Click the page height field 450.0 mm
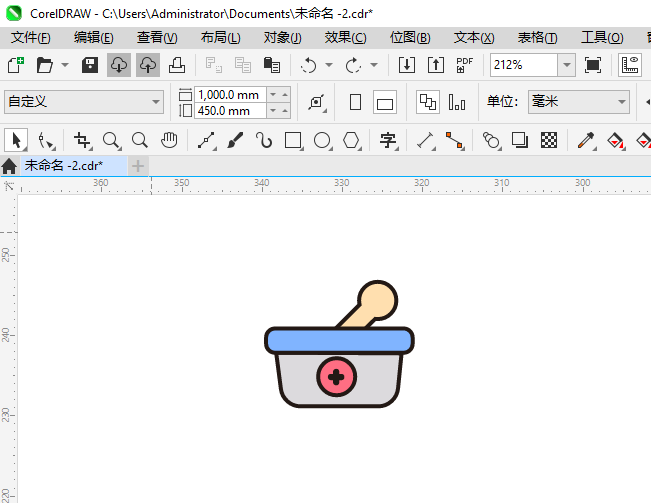This screenshot has width=651, height=503. (x=230, y=111)
